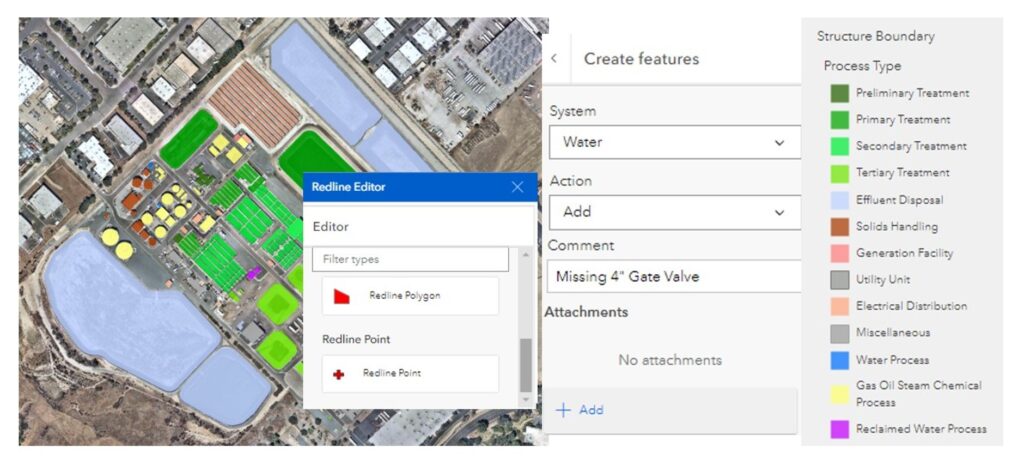
Task: Click the Solids Handling brown swatch
Action: click(840, 227)
